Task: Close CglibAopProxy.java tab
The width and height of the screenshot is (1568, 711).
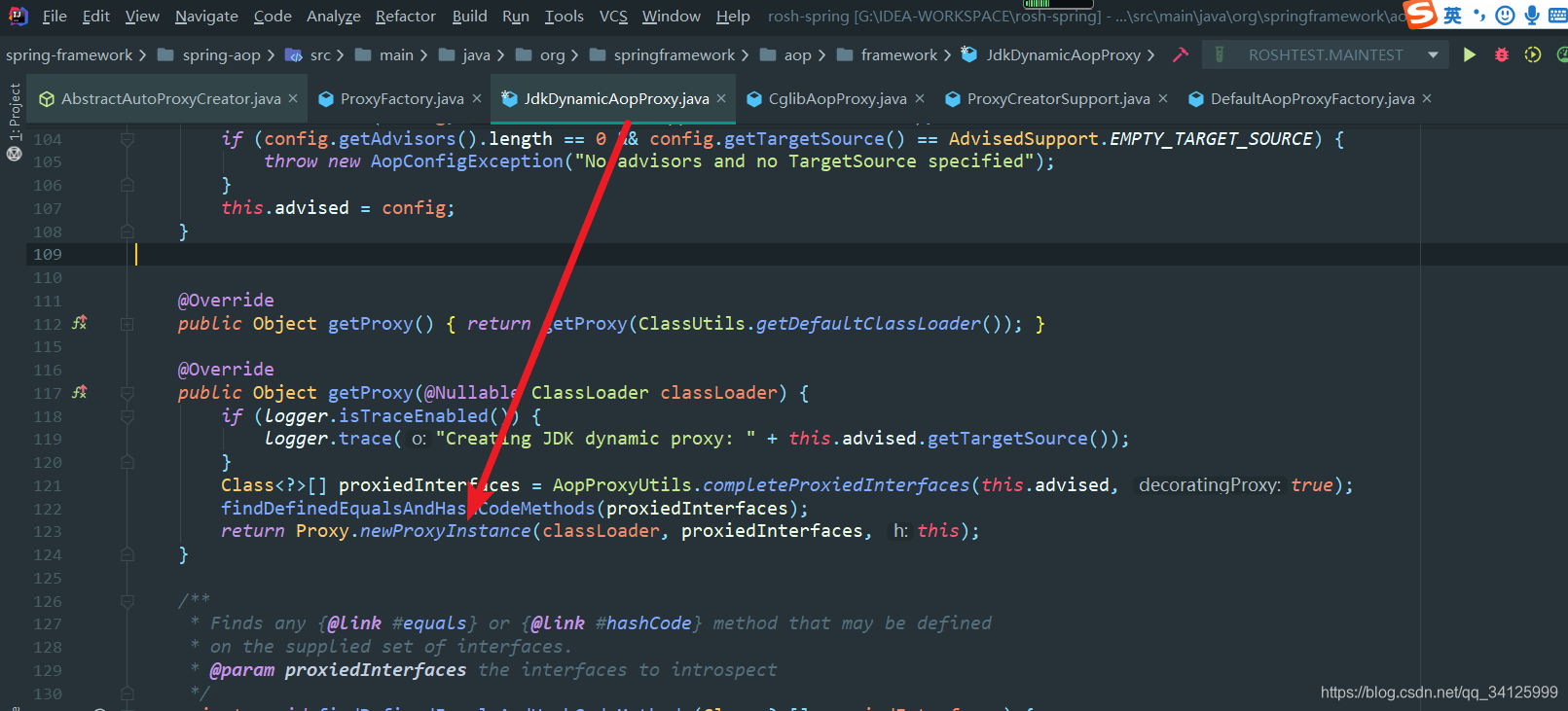Action: pos(920,99)
